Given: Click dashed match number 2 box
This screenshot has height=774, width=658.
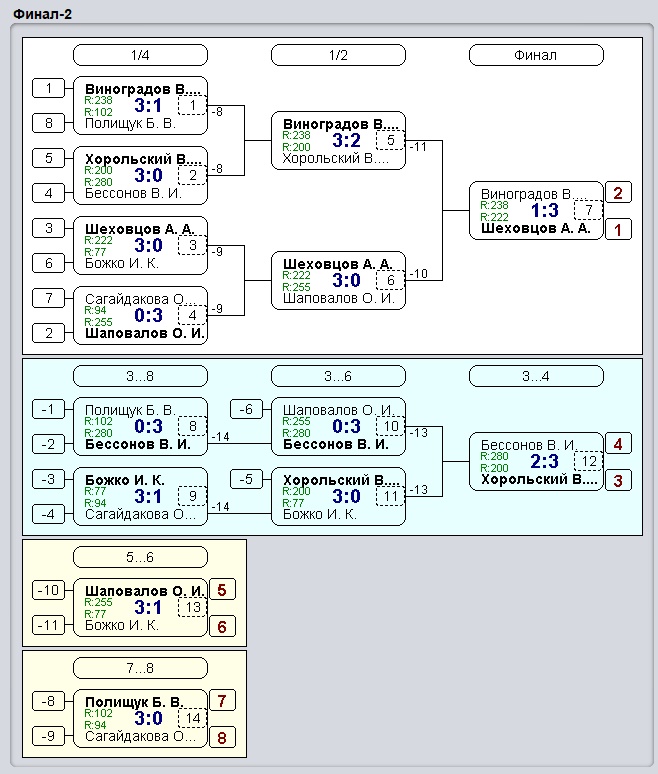Looking at the screenshot, I should click(x=193, y=175).
